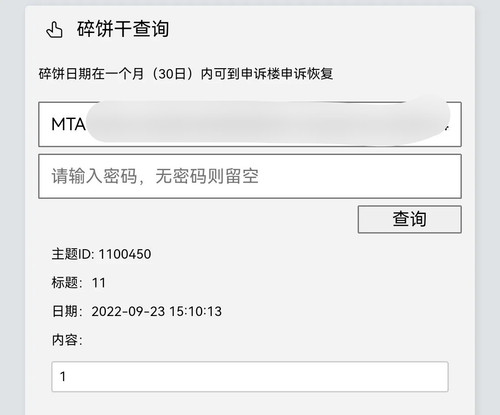This screenshot has height=415, width=500.
Task: Click the 标题 label
Action: (x=66, y=283)
